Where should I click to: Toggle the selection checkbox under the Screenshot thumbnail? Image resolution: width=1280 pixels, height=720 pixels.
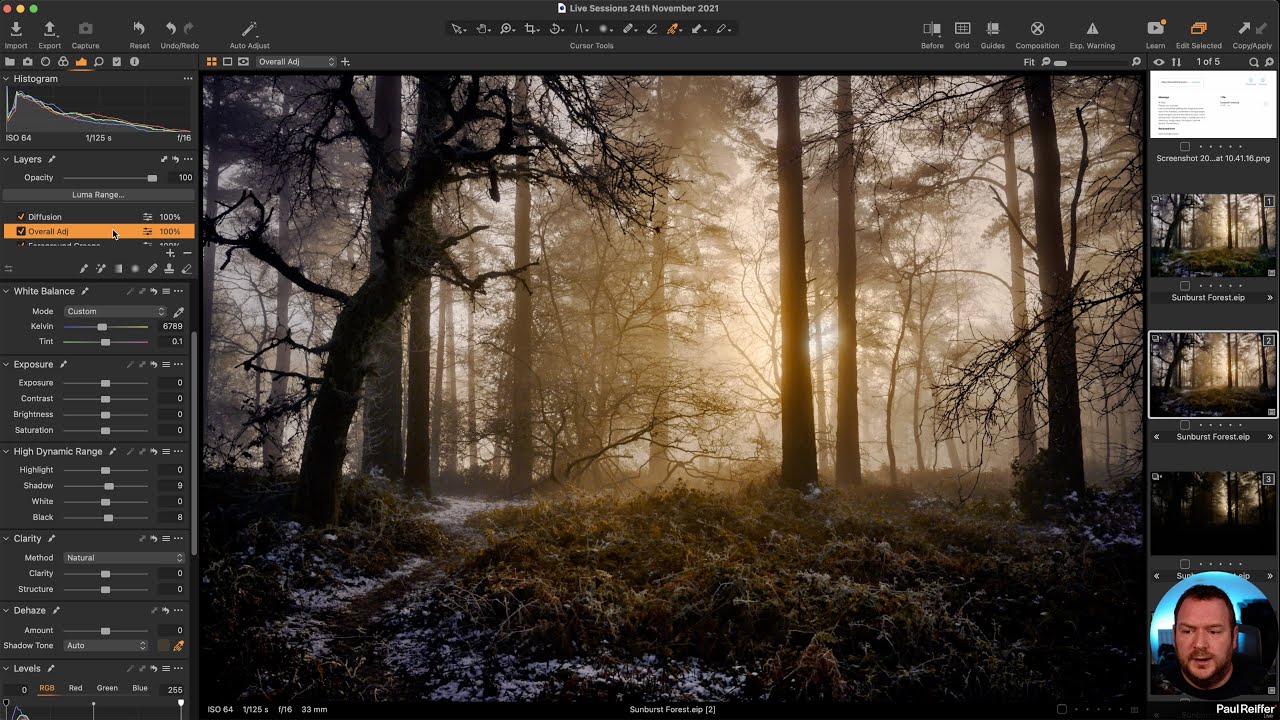1185,147
